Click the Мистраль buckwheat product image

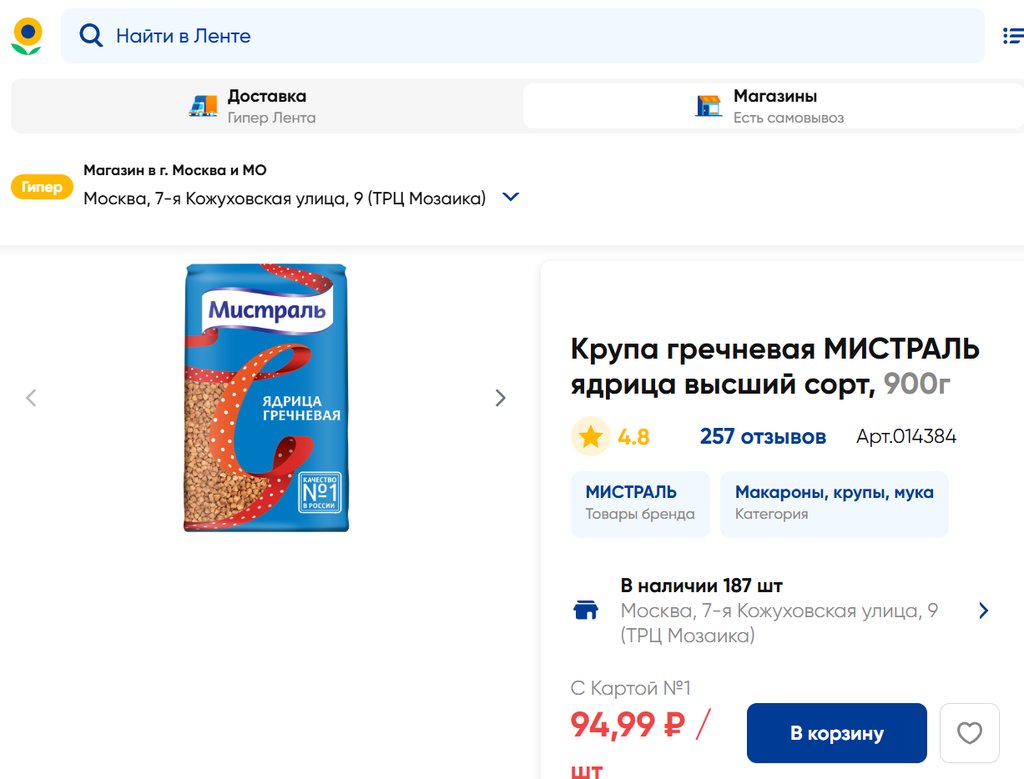pos(266,397)
